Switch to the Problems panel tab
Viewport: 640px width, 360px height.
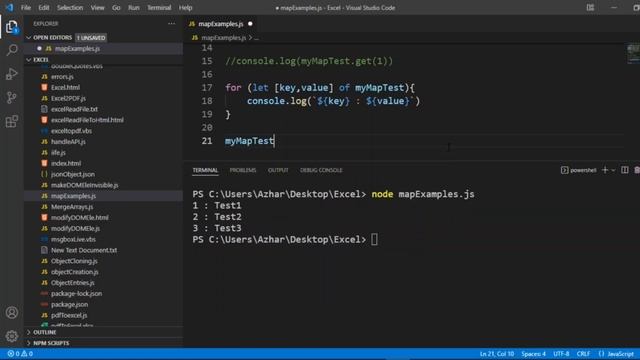point(243,170)
